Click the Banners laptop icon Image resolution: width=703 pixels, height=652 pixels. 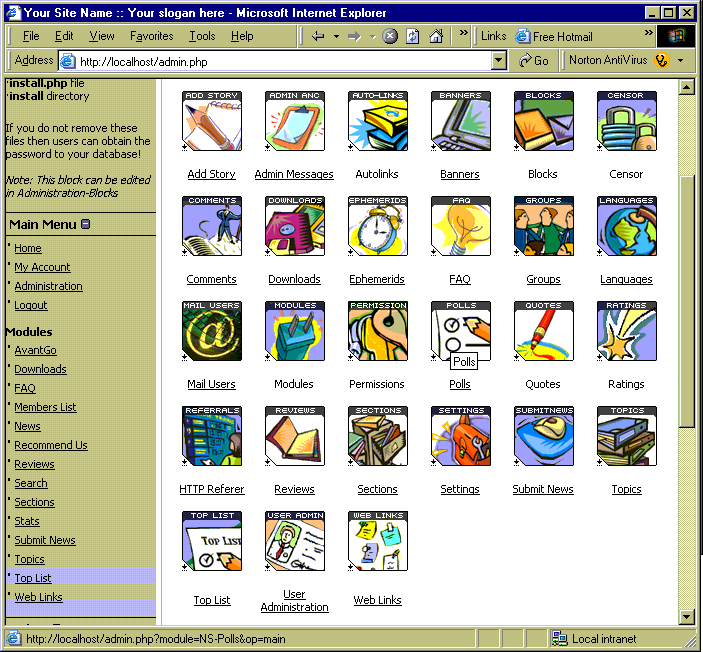(460, 122)
